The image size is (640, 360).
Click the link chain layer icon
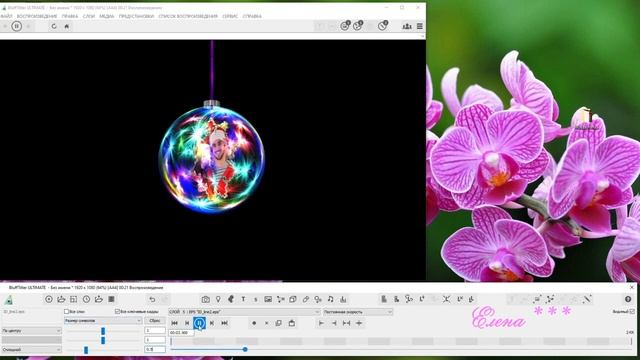point(305,299)
